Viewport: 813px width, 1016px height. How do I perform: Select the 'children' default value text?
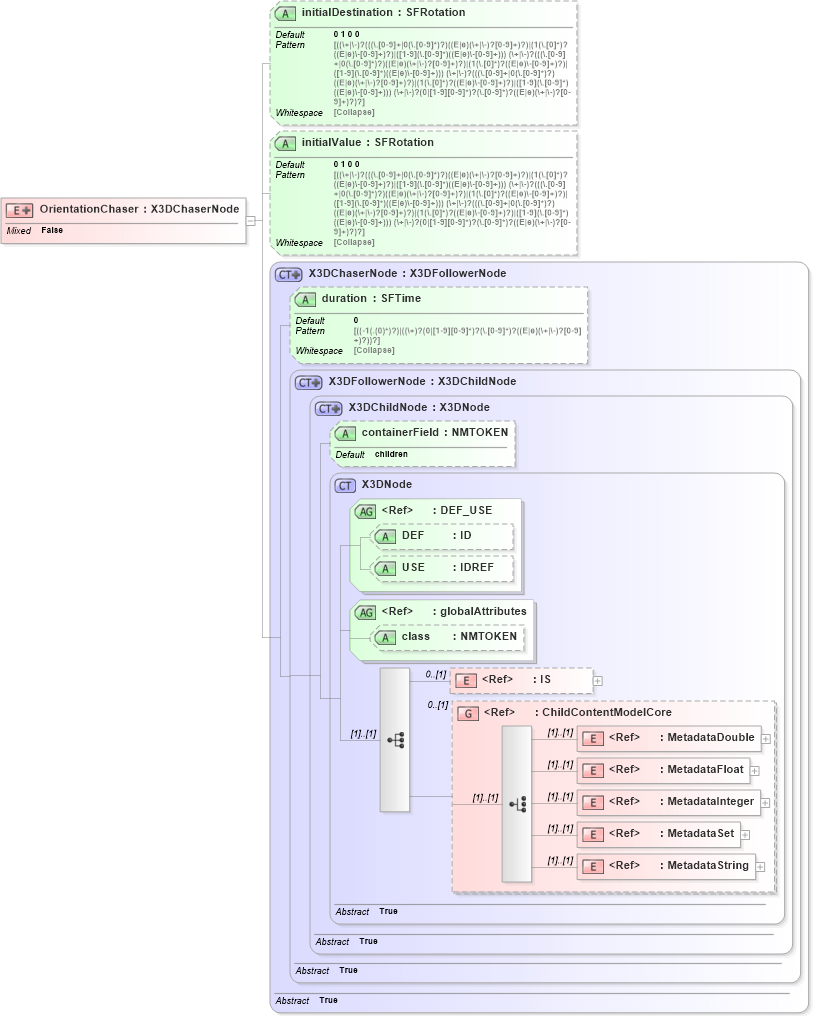(x=391, y=454)
